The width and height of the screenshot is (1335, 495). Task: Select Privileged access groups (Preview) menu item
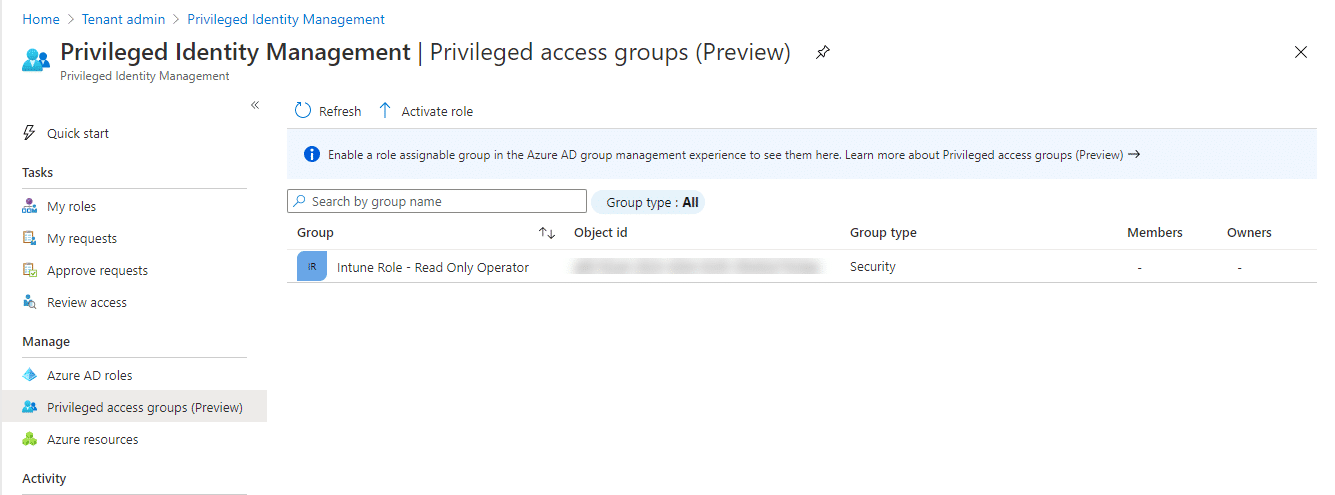(x=145, y=408)
